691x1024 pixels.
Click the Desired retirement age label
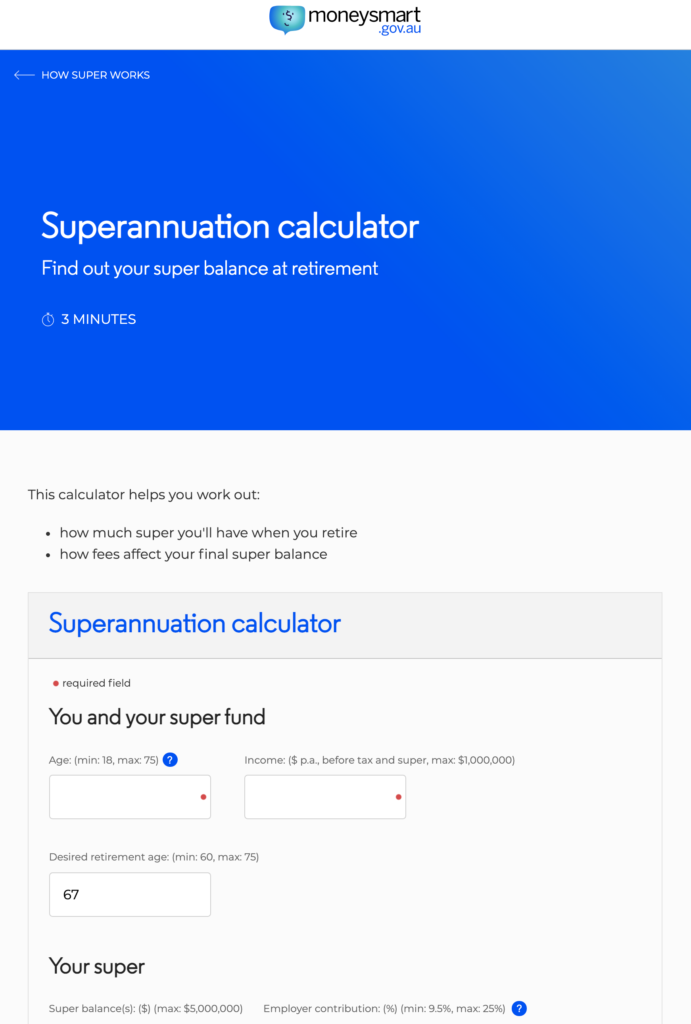154,857
